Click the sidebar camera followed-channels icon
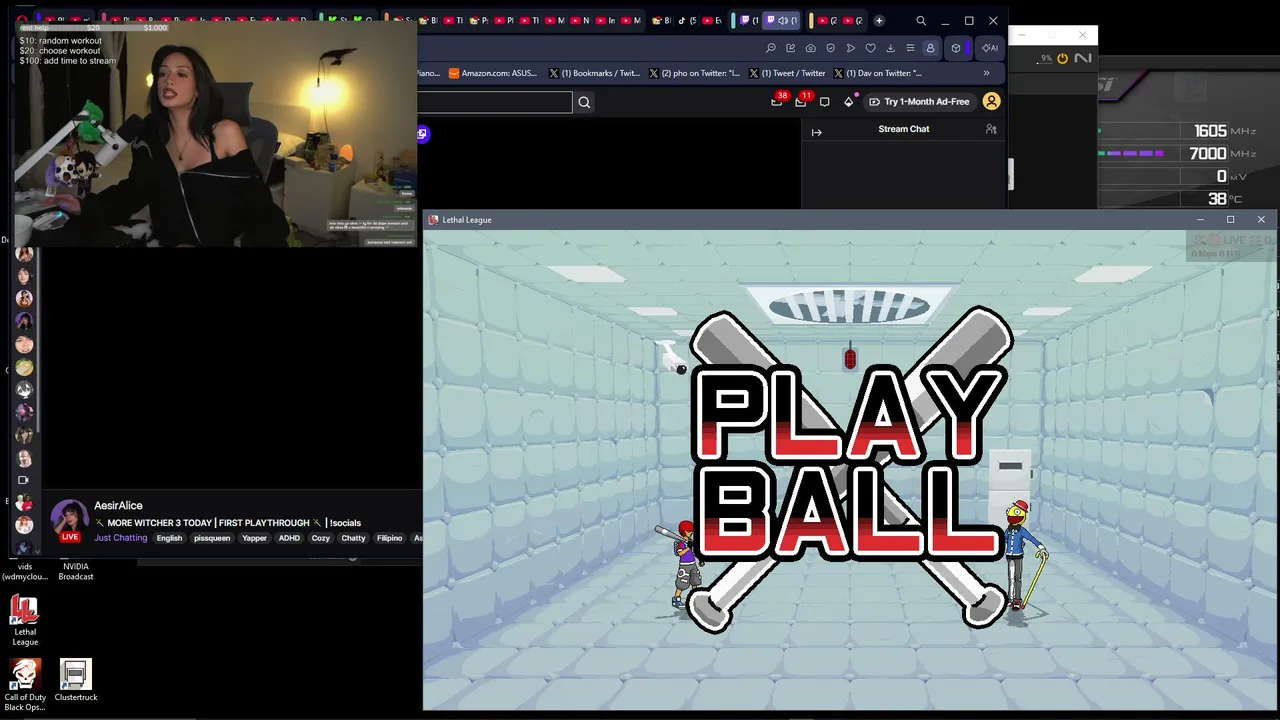This screenshot has height=720, width=1280. pos(24,481)
